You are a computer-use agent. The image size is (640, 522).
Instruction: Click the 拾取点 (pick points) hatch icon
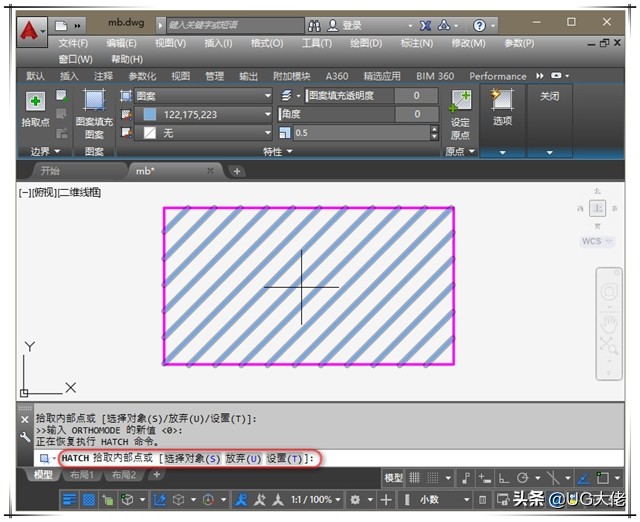(x=35, y=103)
